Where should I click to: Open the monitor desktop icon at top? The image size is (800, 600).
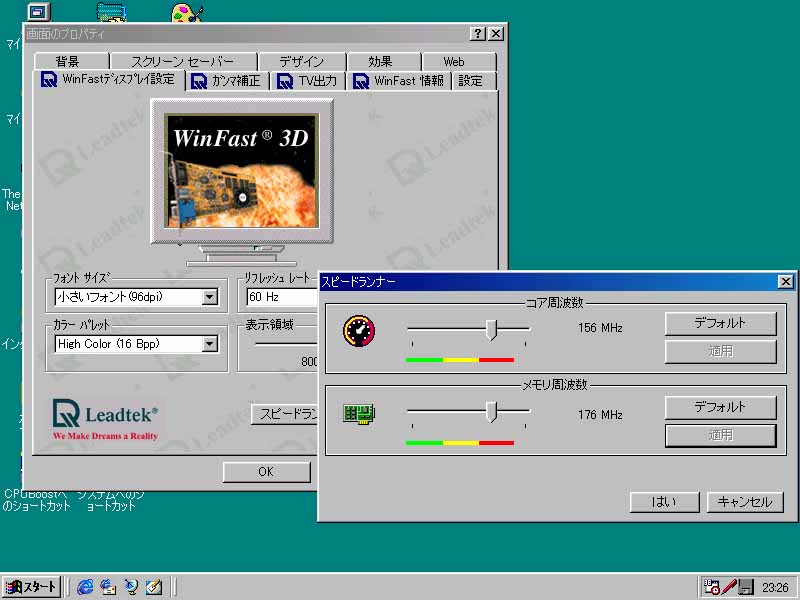pyautogui.click(x=39, y=12)
